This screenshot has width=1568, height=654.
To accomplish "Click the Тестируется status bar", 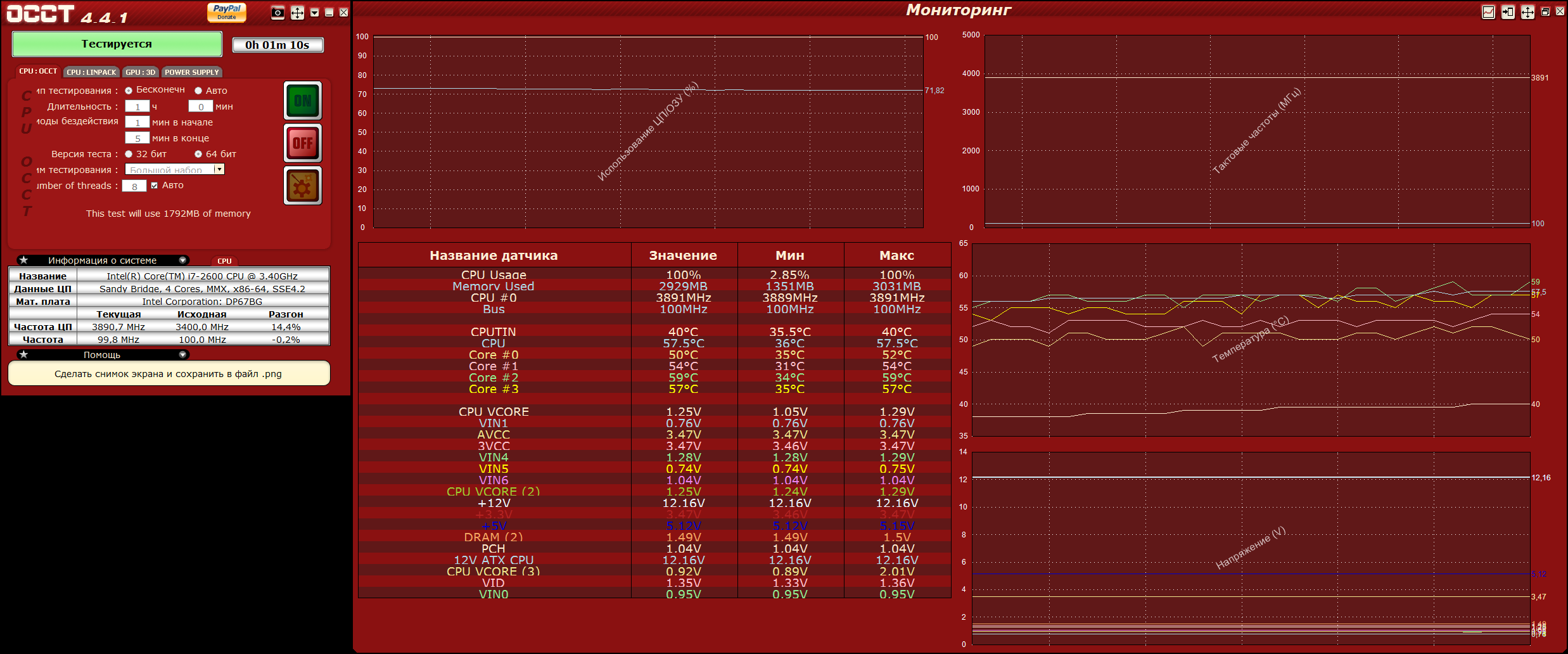I will click(117, 44).
